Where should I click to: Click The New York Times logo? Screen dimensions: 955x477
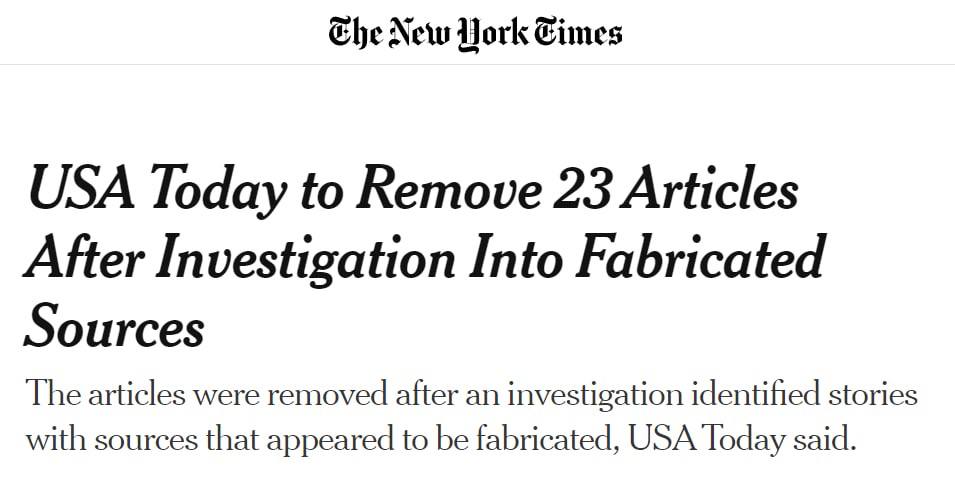coord(476,33)
